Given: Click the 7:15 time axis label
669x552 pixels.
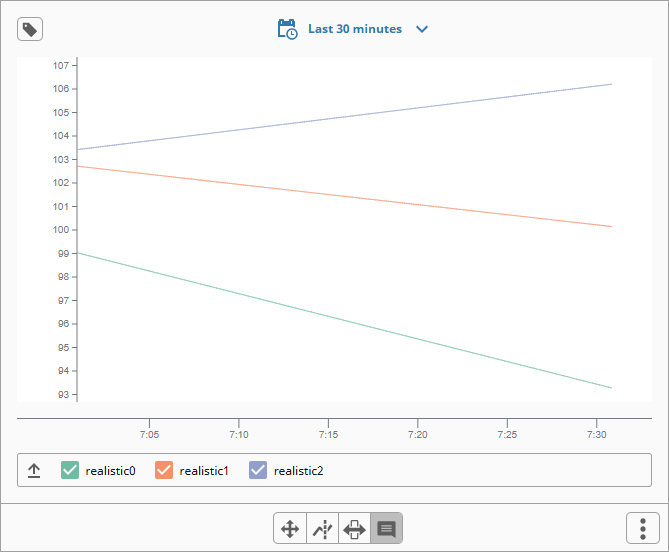Looking at the screenshot, I should (x=328, y=434).
